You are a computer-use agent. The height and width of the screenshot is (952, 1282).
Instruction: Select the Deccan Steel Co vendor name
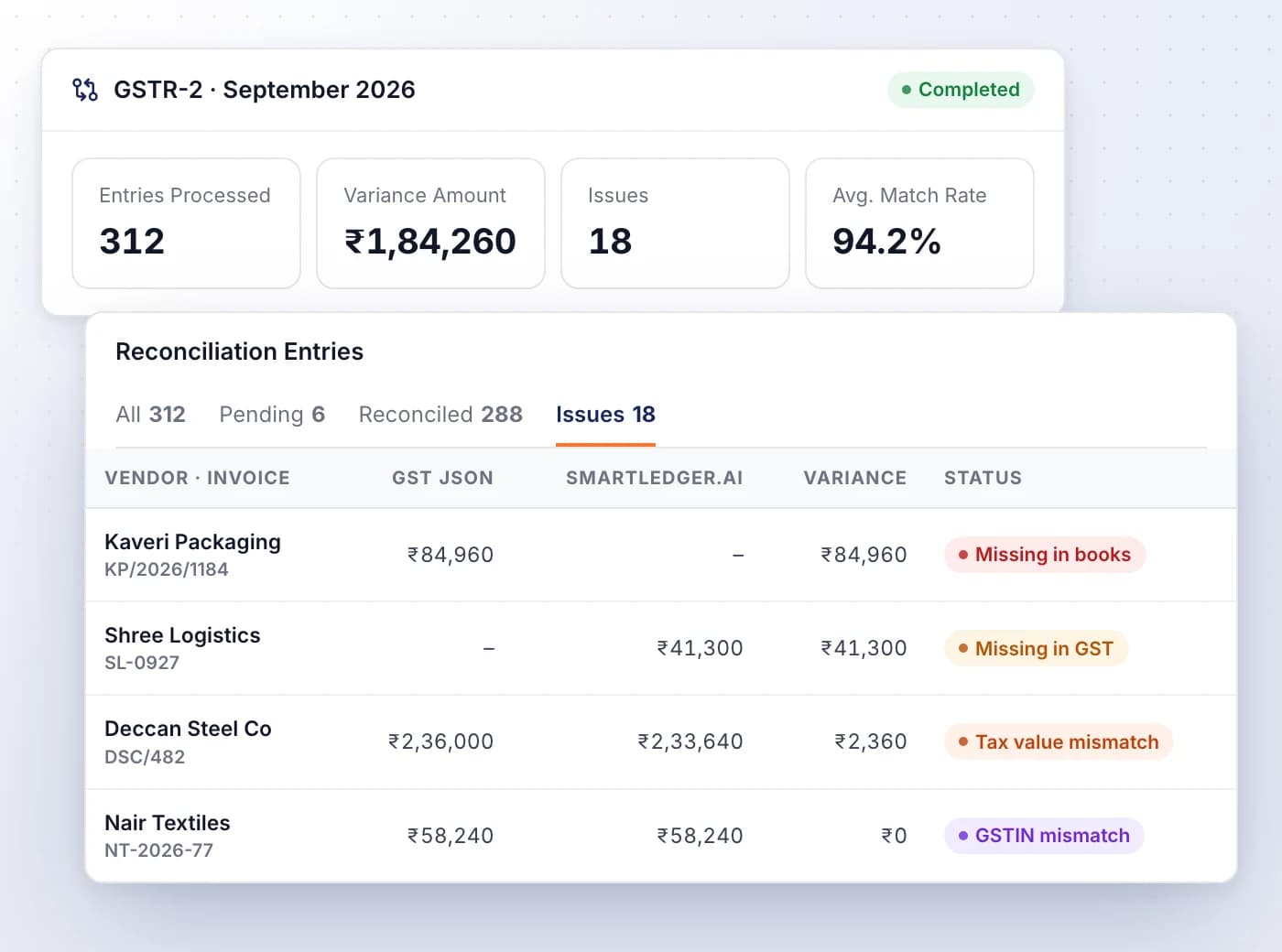pyautogui.click(x=188, y=729)
